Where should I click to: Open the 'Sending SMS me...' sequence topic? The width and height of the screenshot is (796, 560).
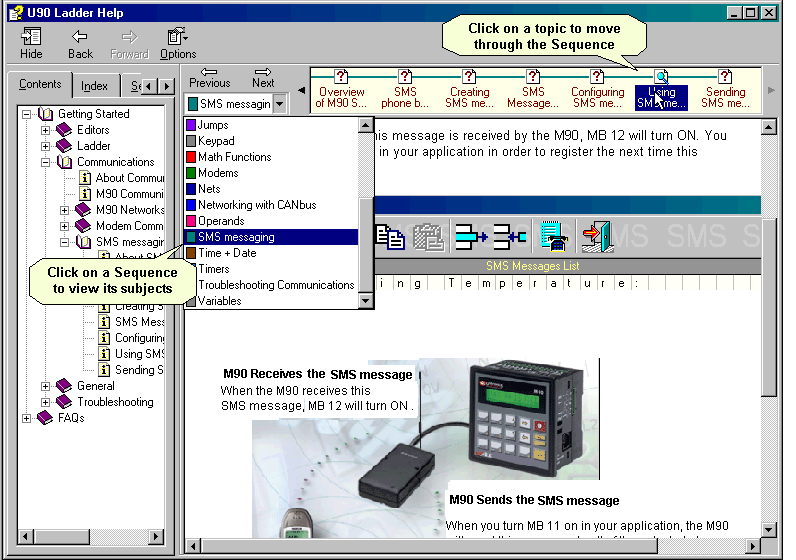pyautogui.click(x=725, y=90)
